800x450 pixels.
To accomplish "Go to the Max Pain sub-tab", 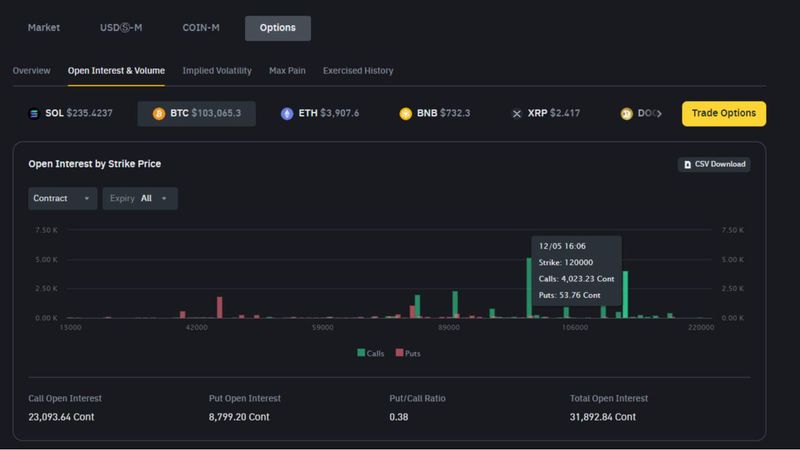I will tap(287, 70).
